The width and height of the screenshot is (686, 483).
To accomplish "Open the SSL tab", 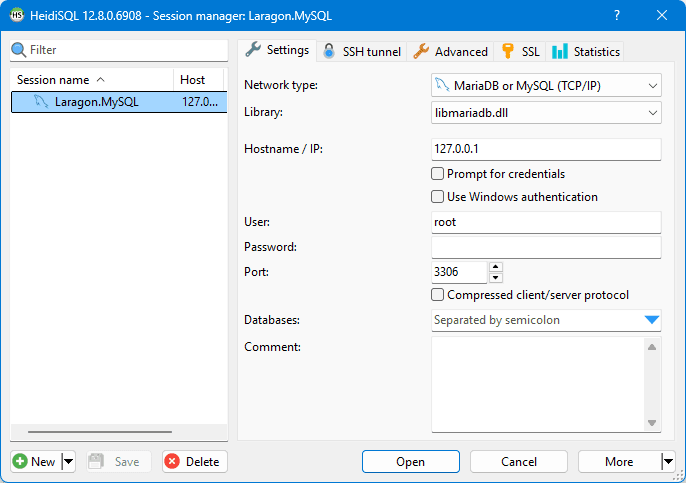I will click(520, 52).
